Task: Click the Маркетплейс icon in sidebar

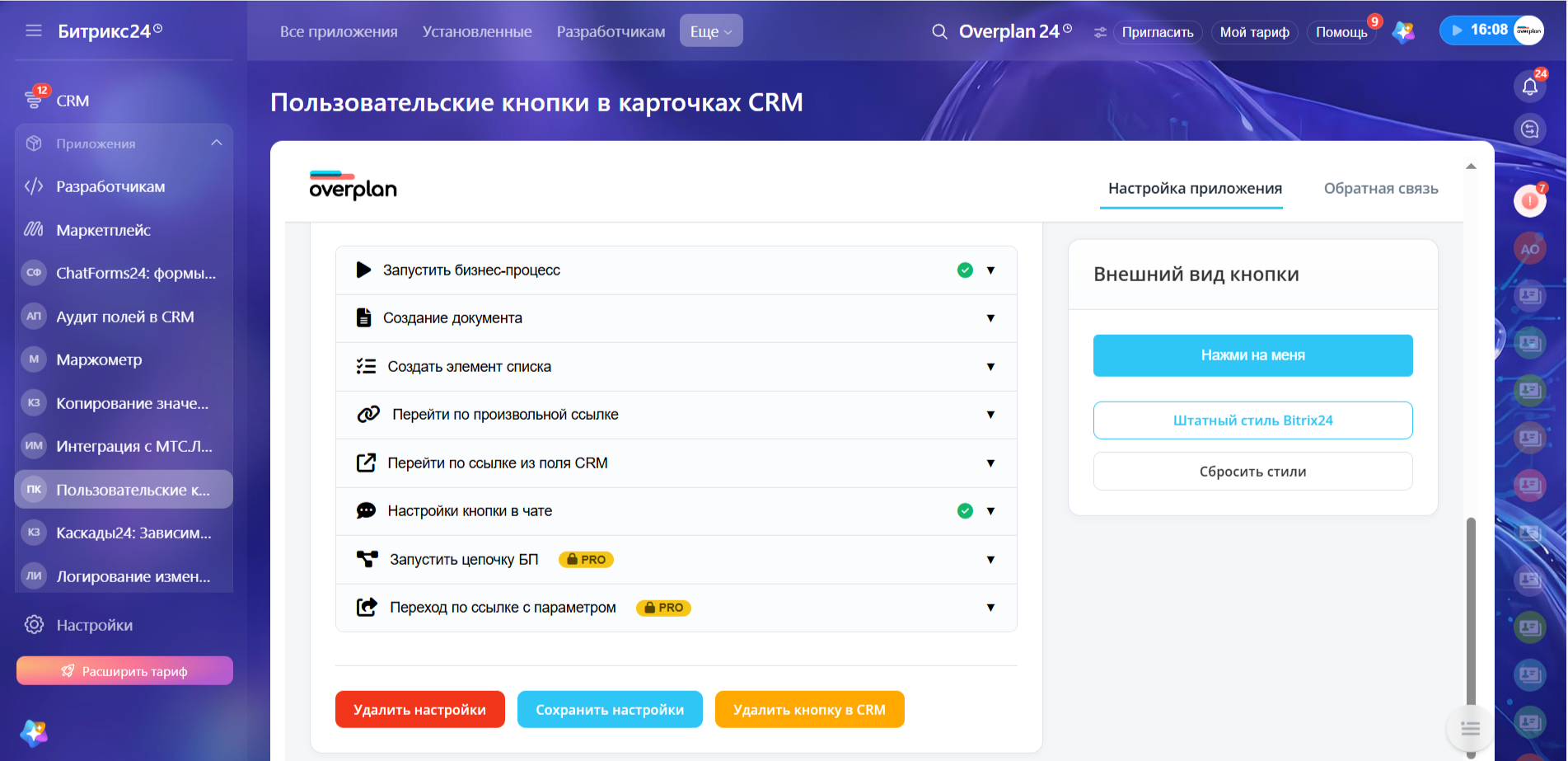Action: [34, 229]
